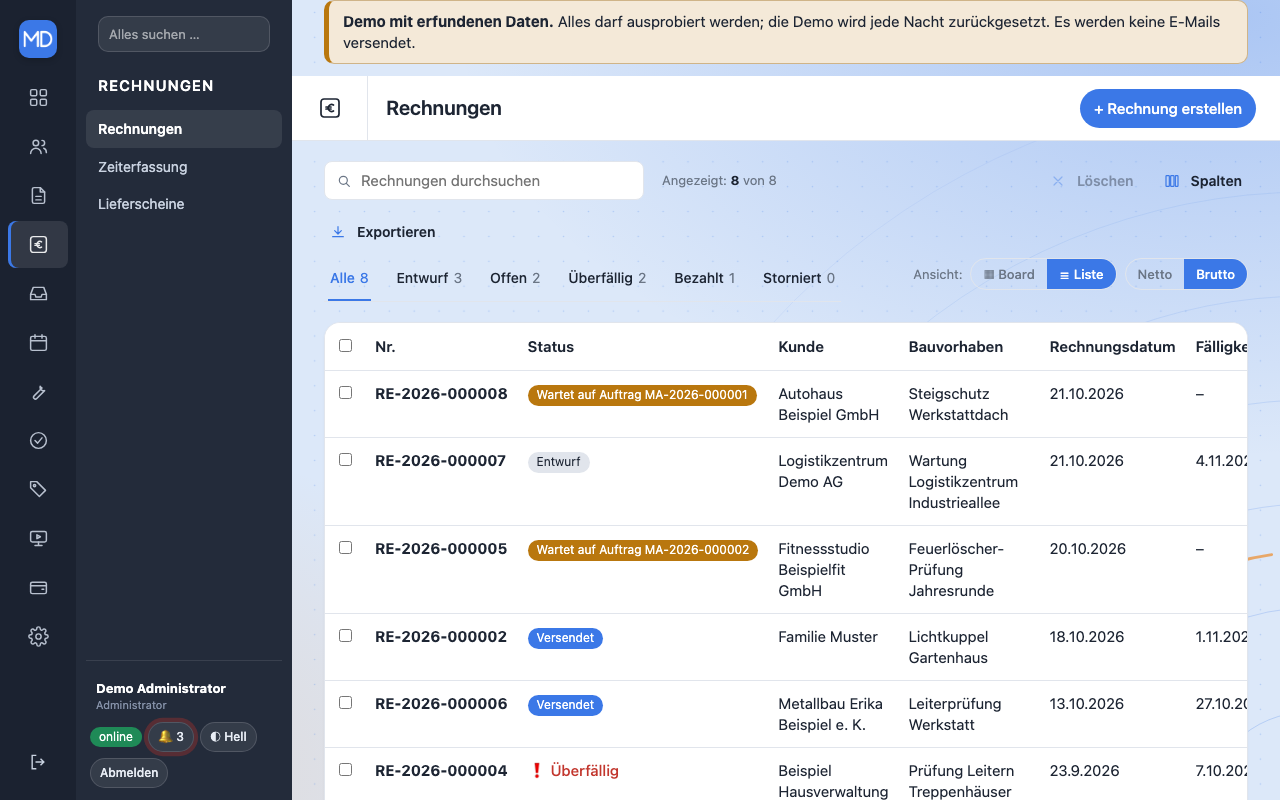Switch the view to Liste
1280x800 pixels.
[x=1081, y=274]
